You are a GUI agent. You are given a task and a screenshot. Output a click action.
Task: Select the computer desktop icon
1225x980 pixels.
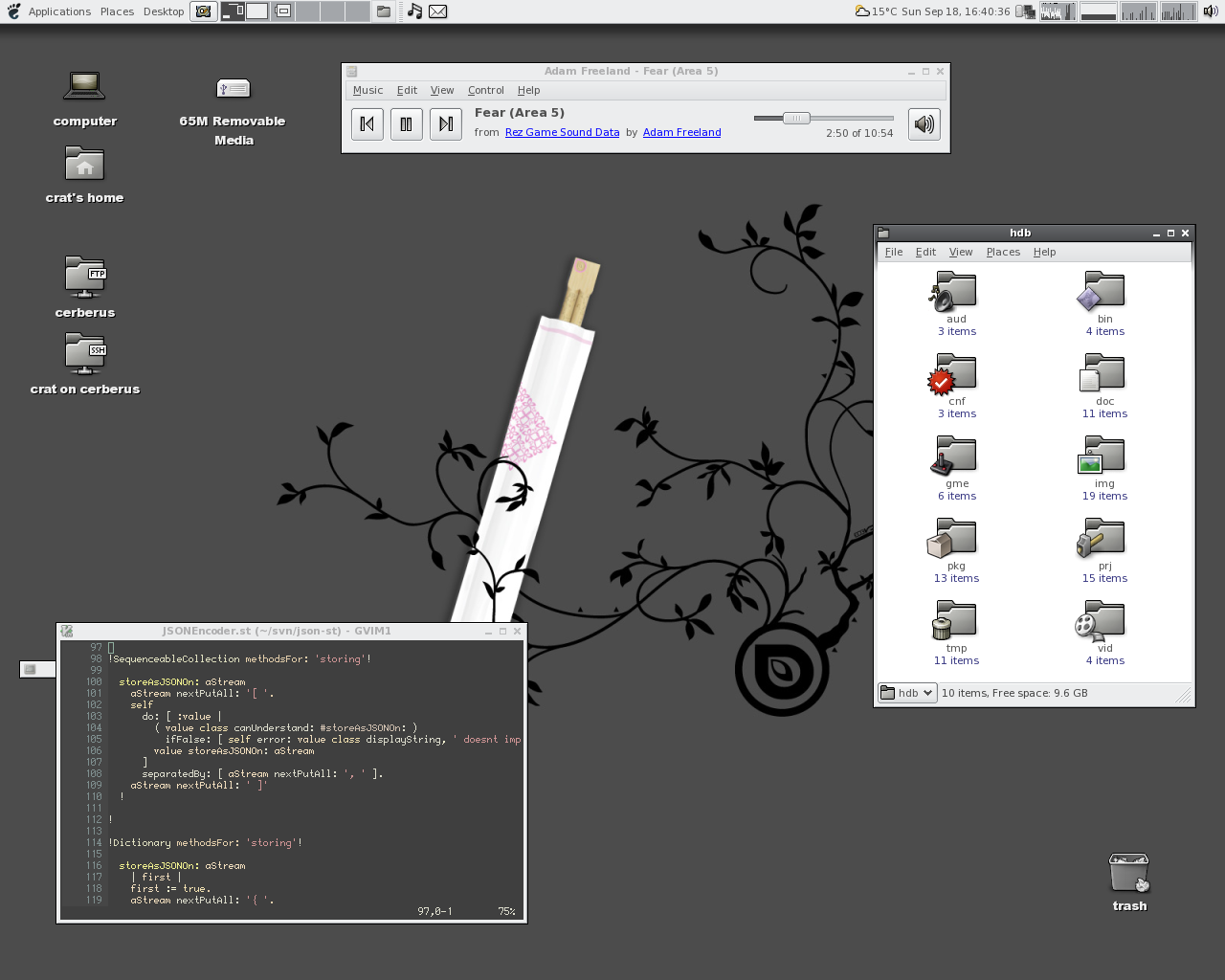(x=84, y=86)
